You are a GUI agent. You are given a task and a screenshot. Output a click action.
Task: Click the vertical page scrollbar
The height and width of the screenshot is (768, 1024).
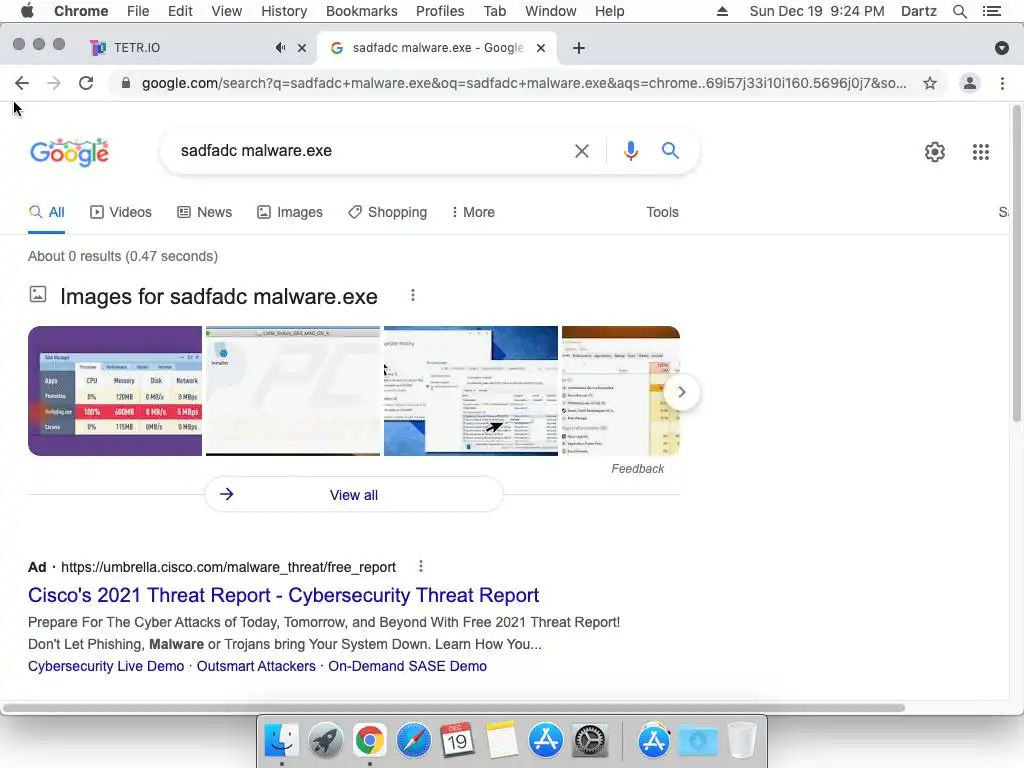click(1016, 263)
